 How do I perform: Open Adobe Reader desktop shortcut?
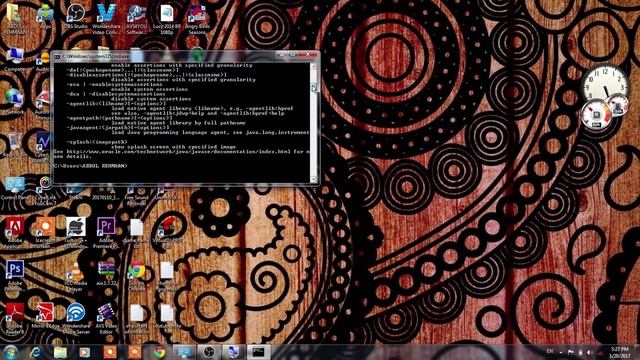pos(15,319)
